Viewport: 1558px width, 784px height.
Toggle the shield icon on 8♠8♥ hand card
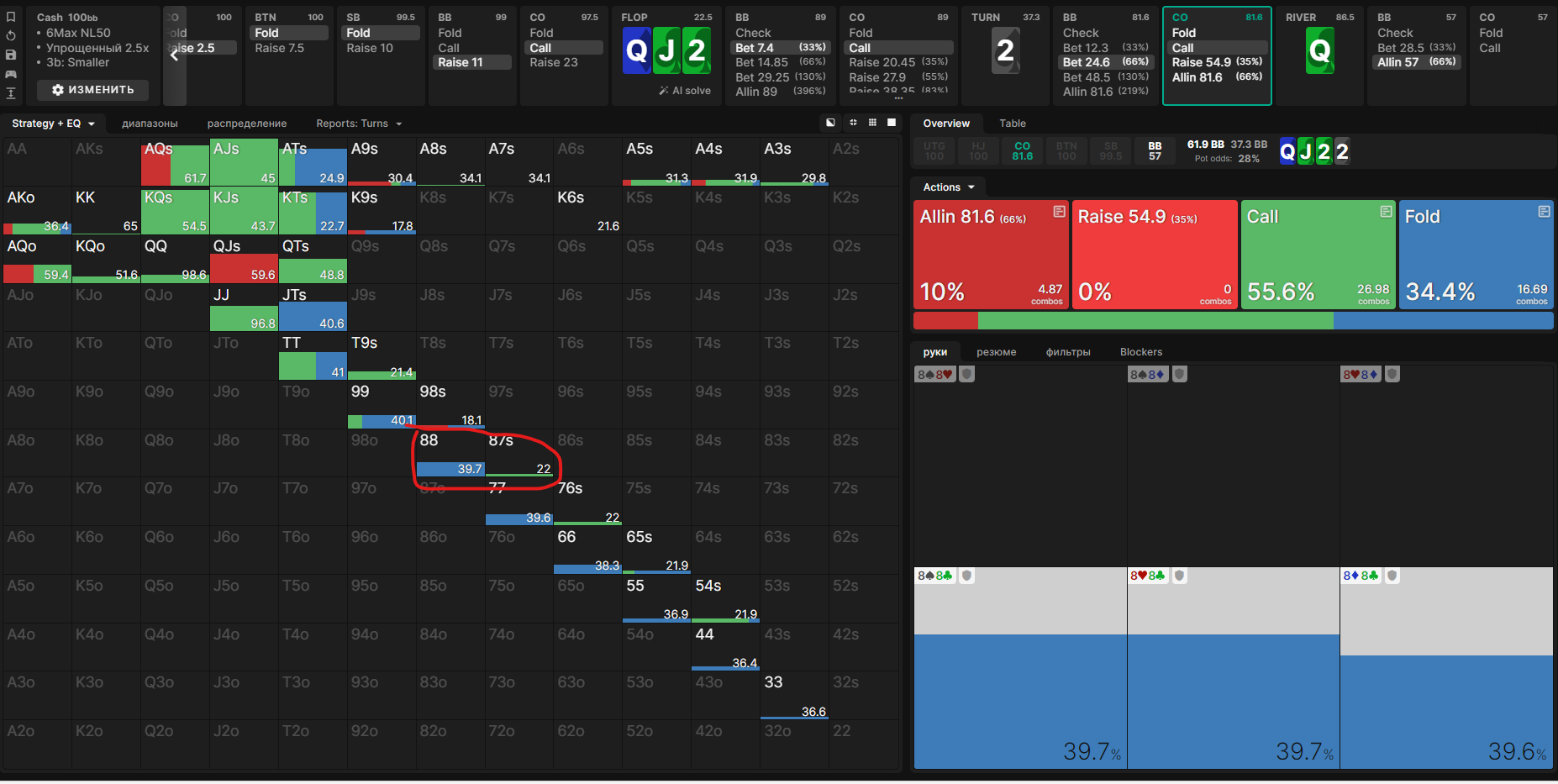pyautogui.click(x=967, y=375)
